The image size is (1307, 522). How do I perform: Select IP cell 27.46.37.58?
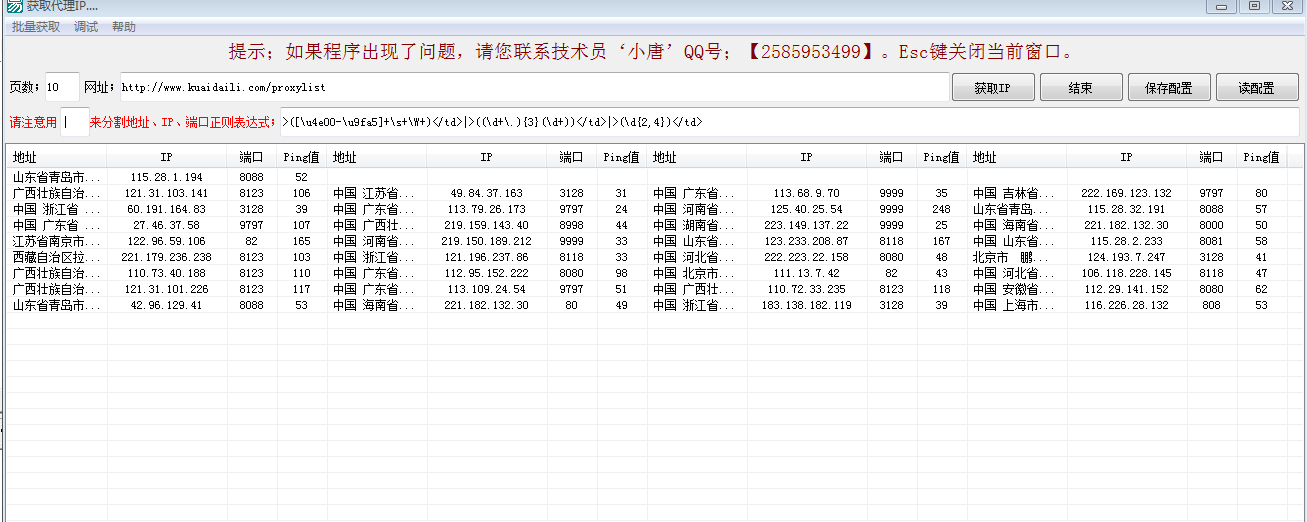[x=166, y=225]
